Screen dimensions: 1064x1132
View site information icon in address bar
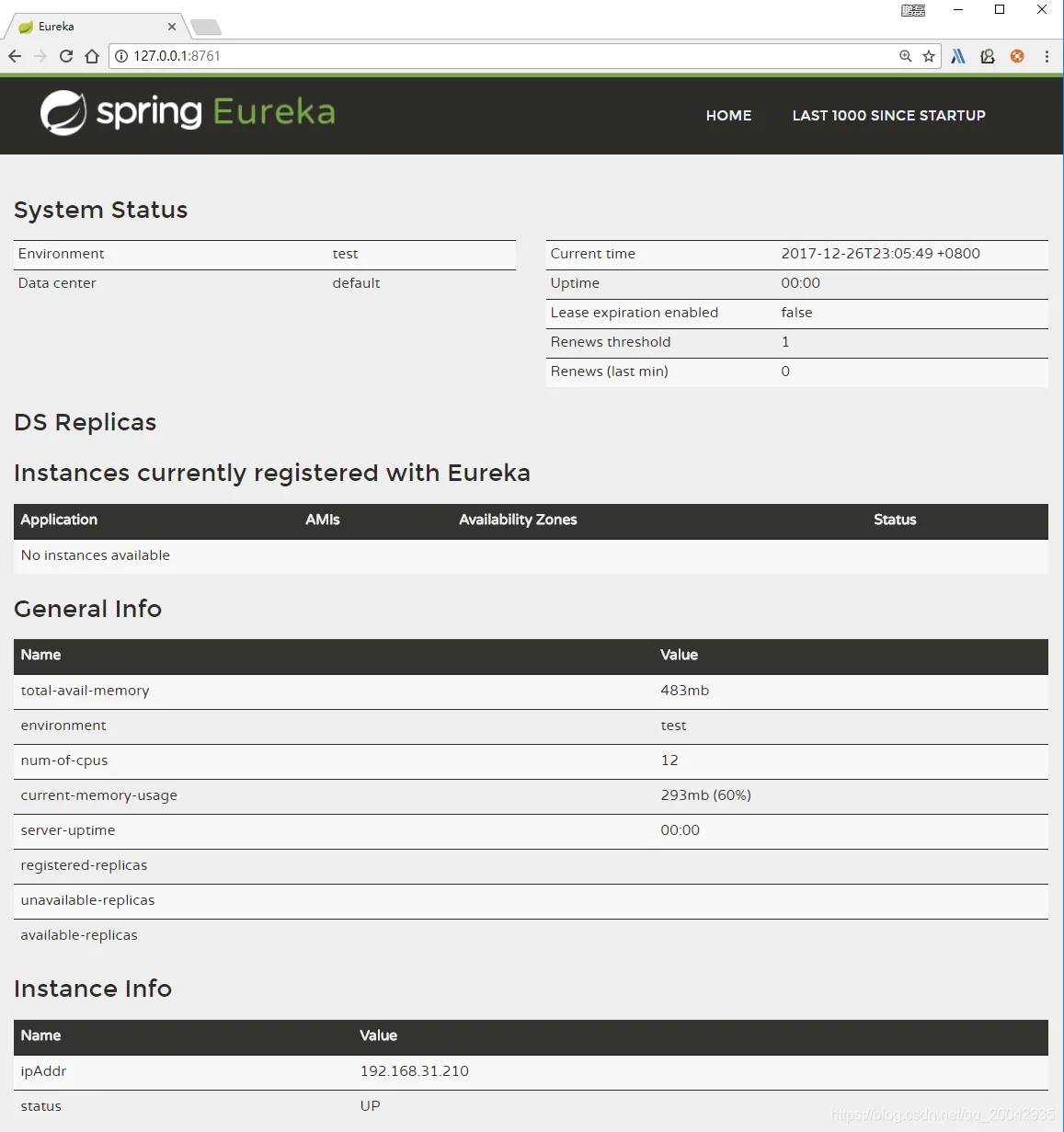(121, 56)
